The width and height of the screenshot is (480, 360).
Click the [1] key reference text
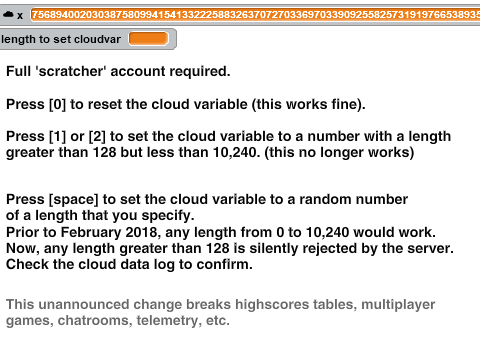pyautogui.click(x=57, y=137)
